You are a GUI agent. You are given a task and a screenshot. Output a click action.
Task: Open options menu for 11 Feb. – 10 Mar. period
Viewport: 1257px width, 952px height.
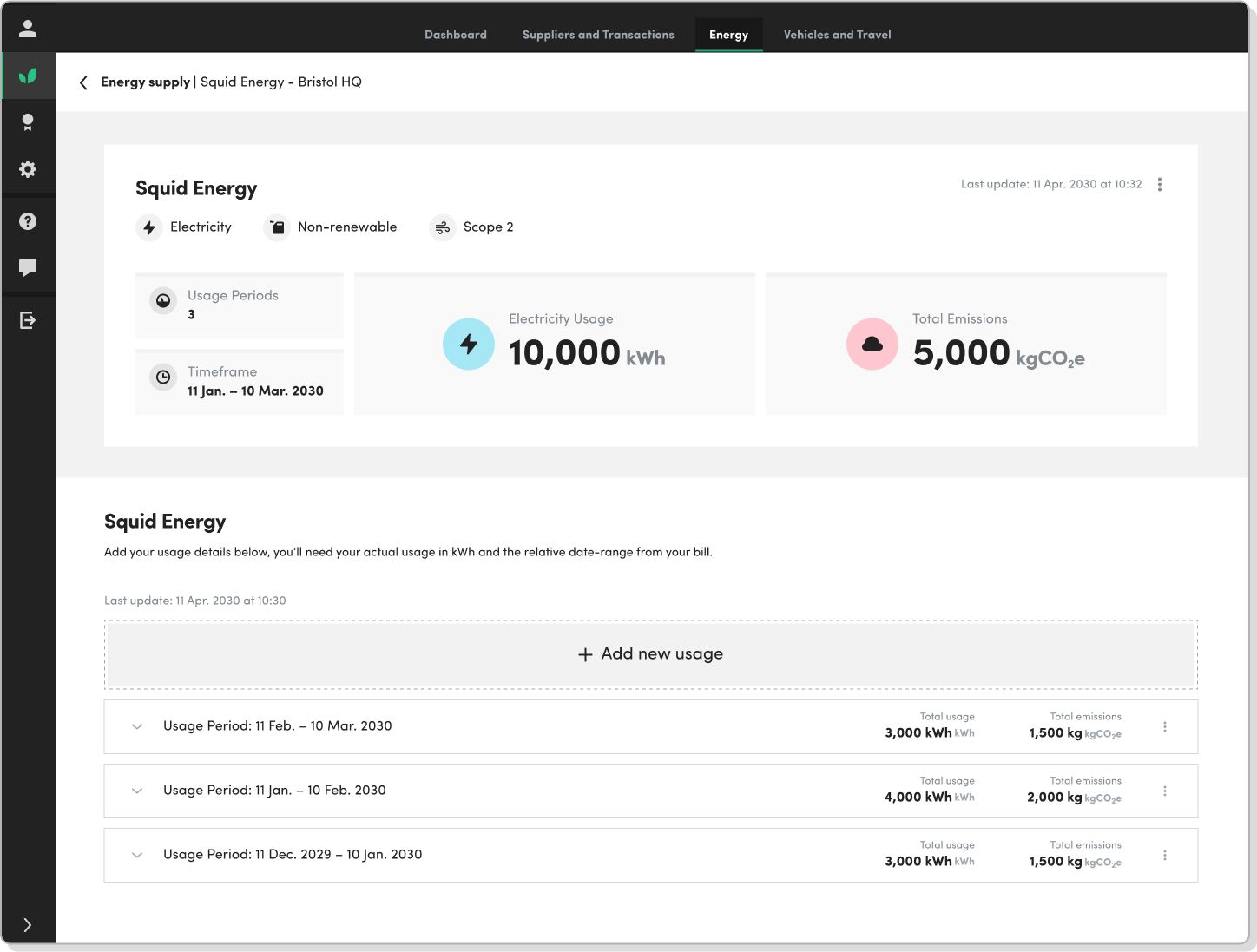pyautogui.click(x=1165, y=727)
